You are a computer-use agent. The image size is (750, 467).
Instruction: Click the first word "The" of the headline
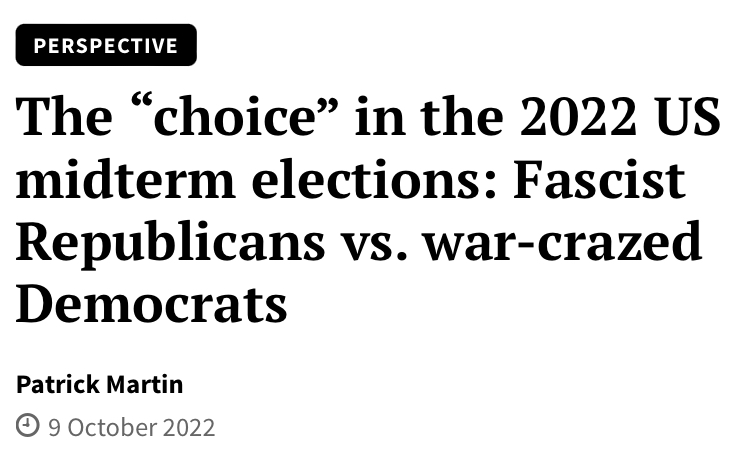coord(64,116)
